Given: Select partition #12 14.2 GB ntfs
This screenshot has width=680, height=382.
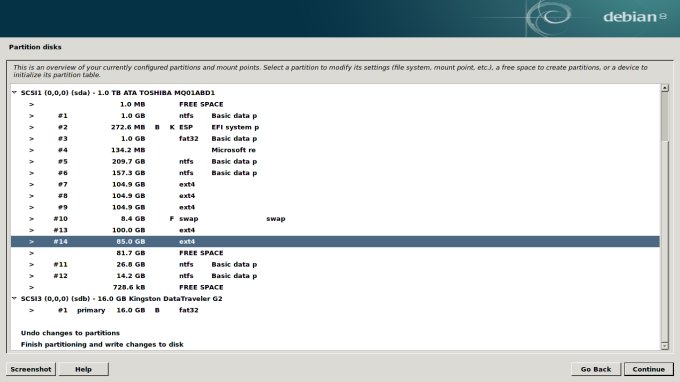Looking at the screenshot, I should pyautogui.click(x=335, y=276).
